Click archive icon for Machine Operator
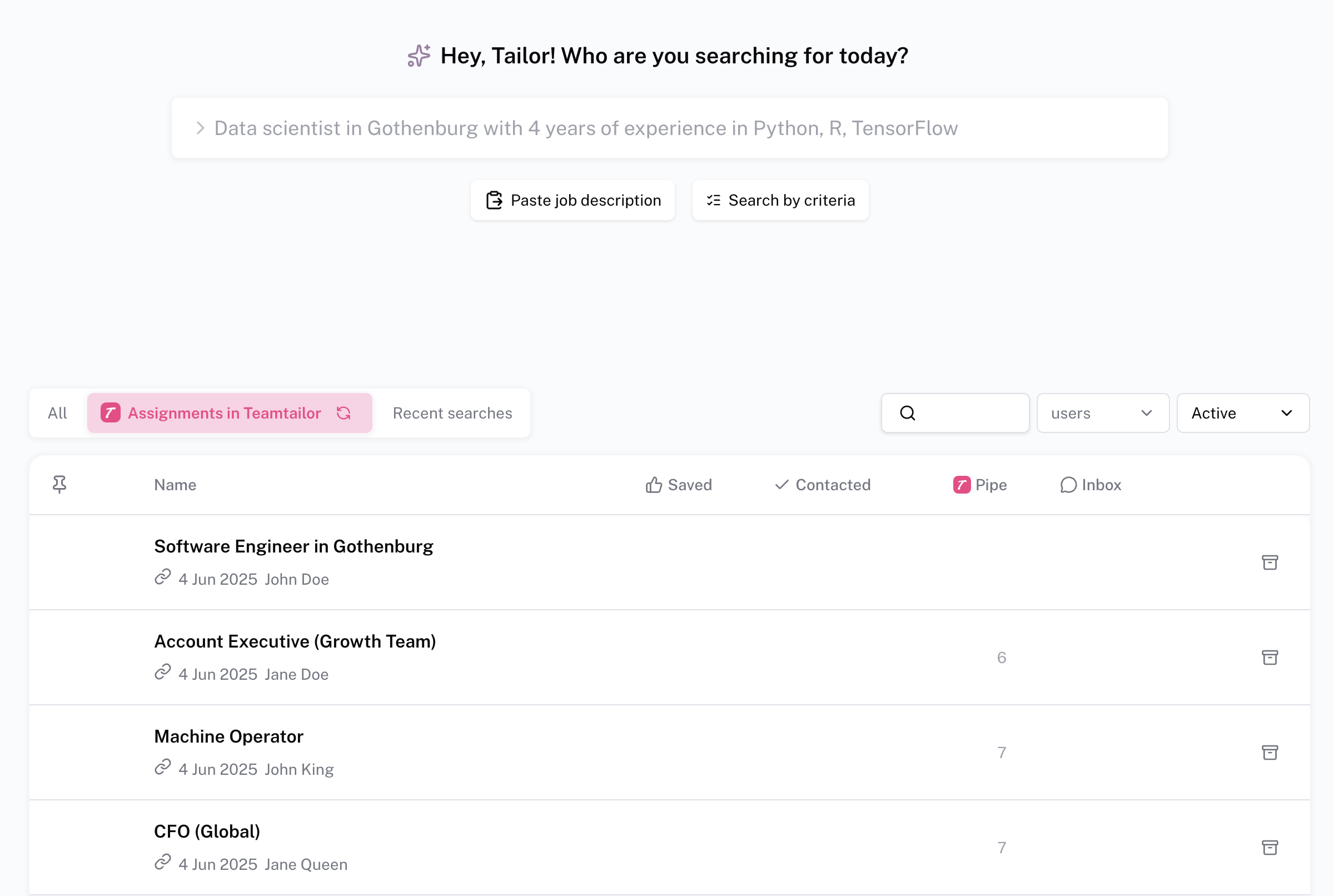The image size is (1334, 896). click(1270, 752)
